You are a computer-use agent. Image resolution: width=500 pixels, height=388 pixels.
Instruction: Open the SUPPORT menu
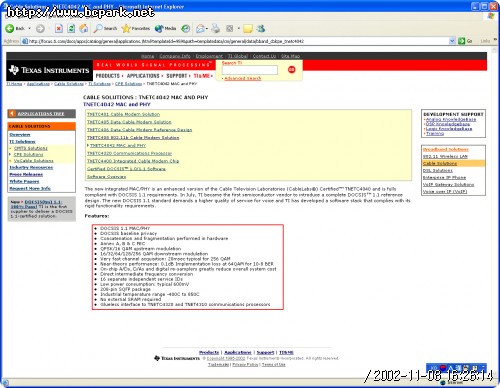178,76
